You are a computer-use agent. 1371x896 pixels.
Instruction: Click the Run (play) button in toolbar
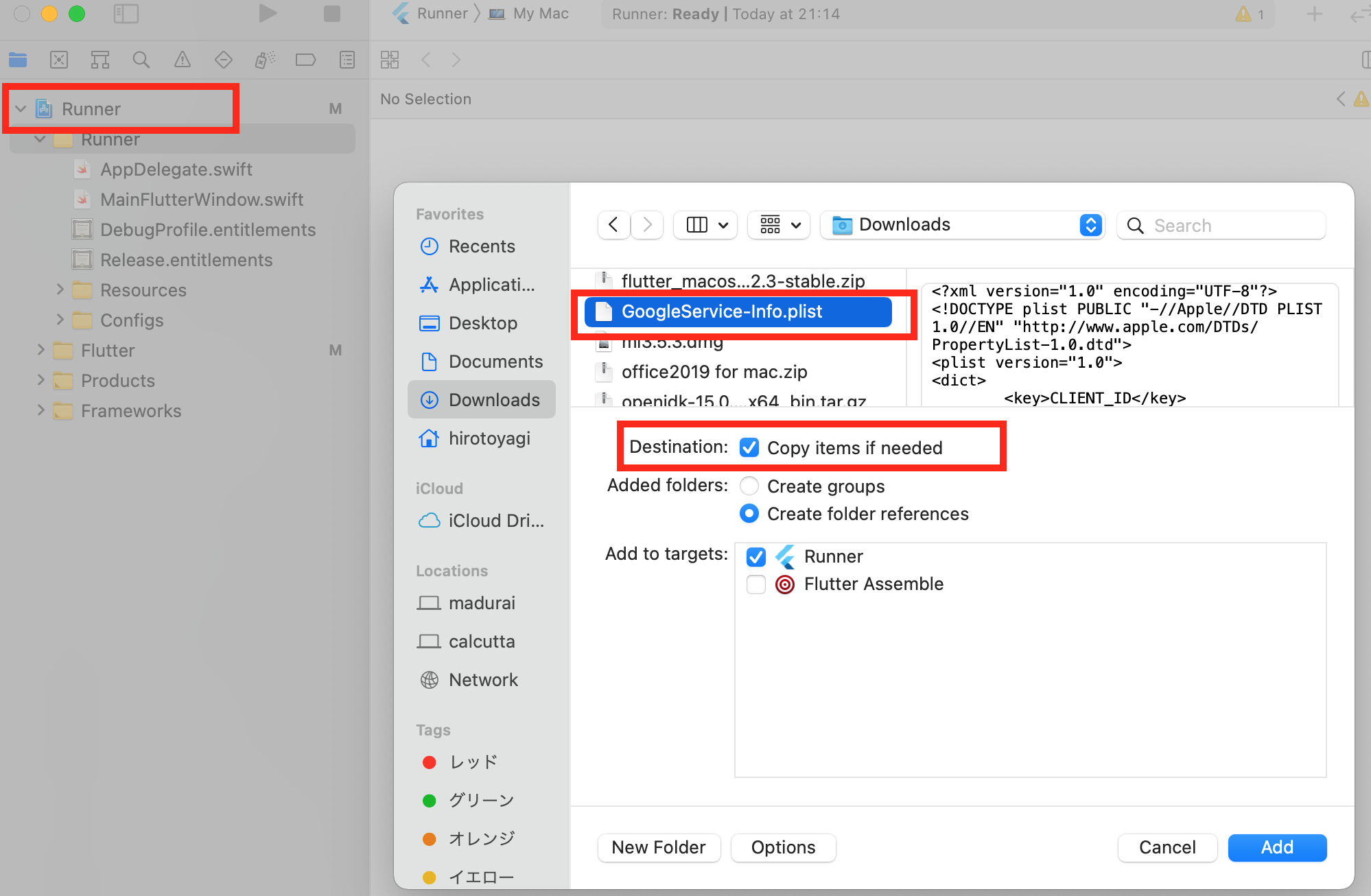[x=268, y=14]
